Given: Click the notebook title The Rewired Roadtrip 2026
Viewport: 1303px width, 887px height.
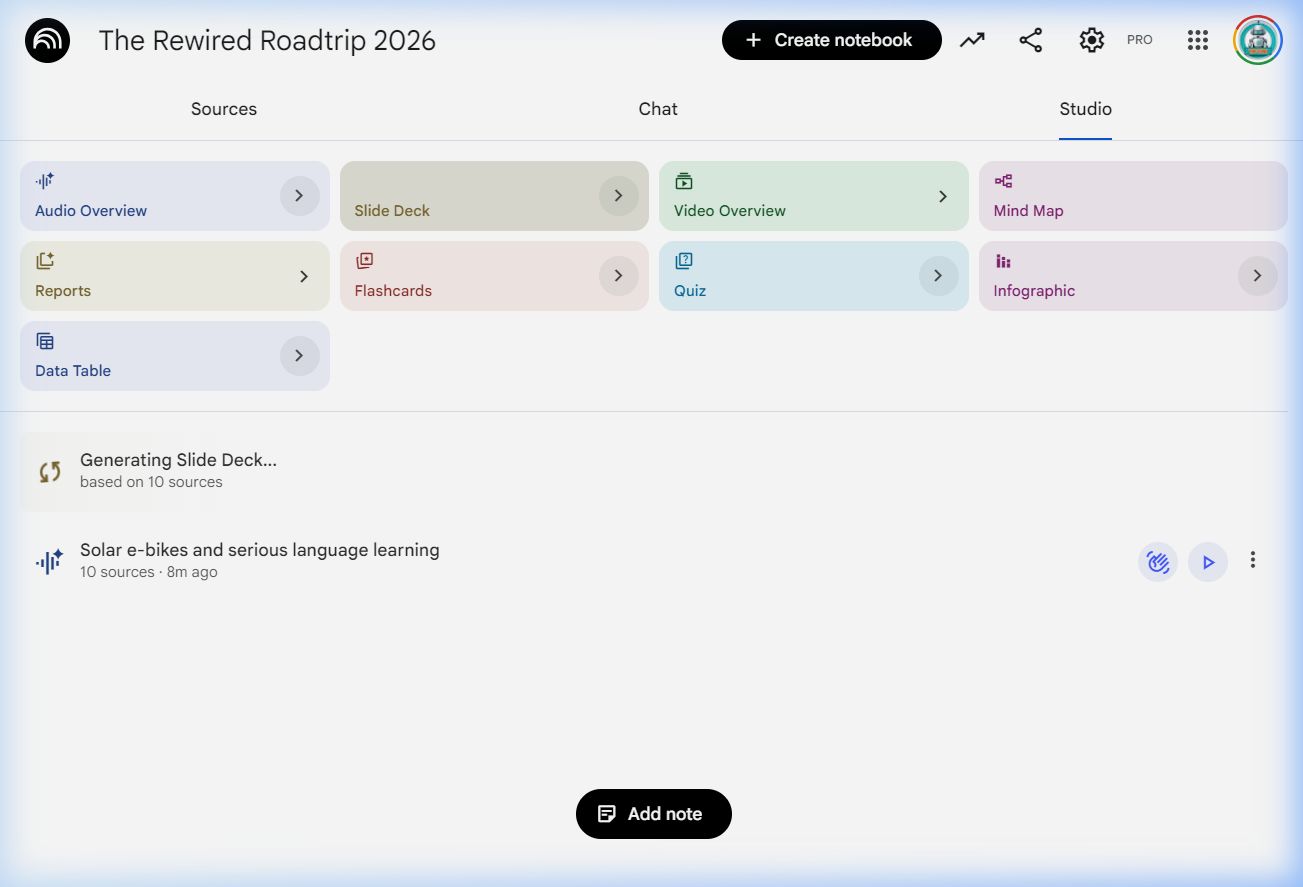Looking at the screenshot, I should point(267,41).
